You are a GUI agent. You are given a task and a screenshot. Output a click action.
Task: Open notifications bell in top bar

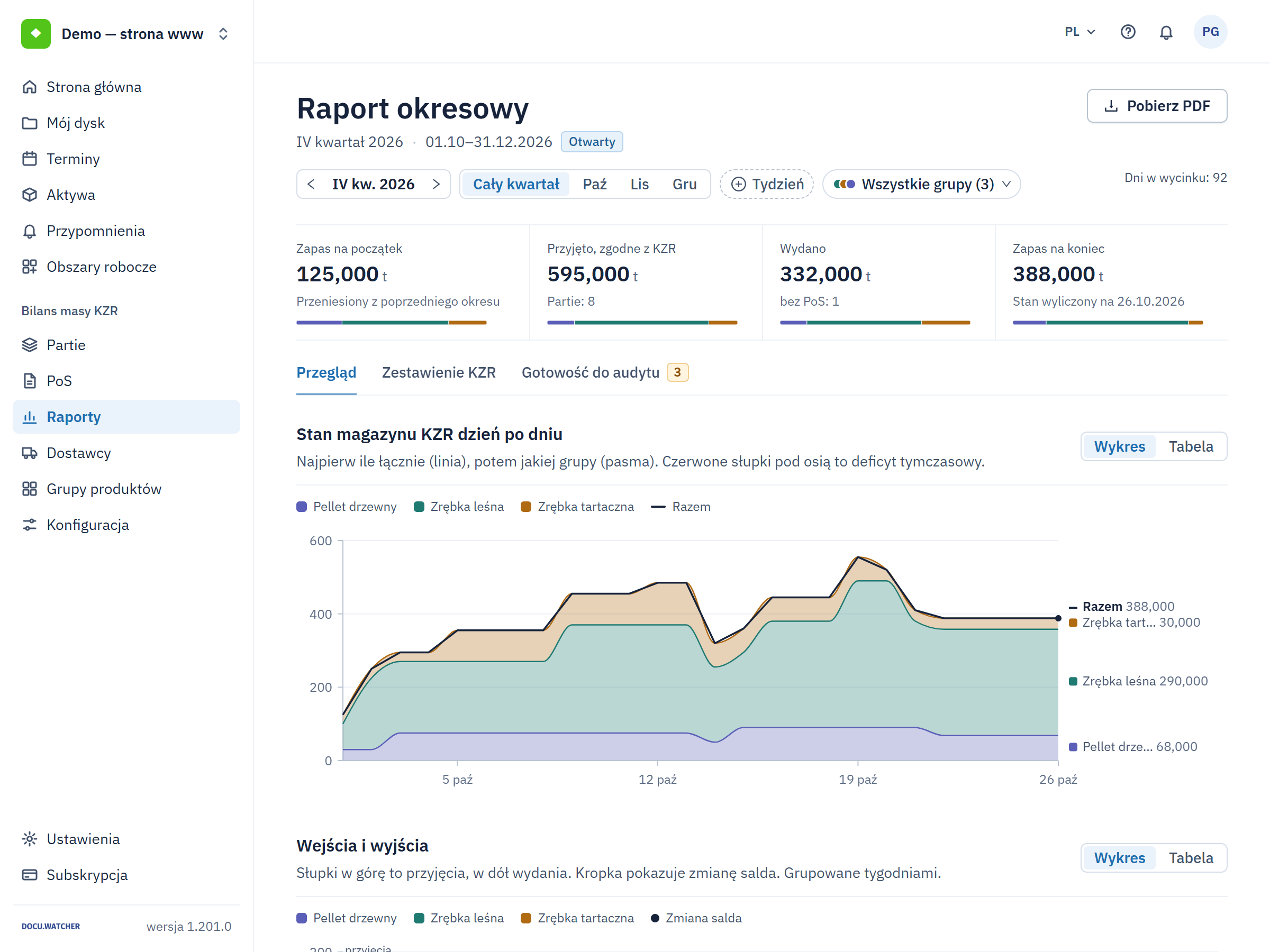[x=1166, y=32]
